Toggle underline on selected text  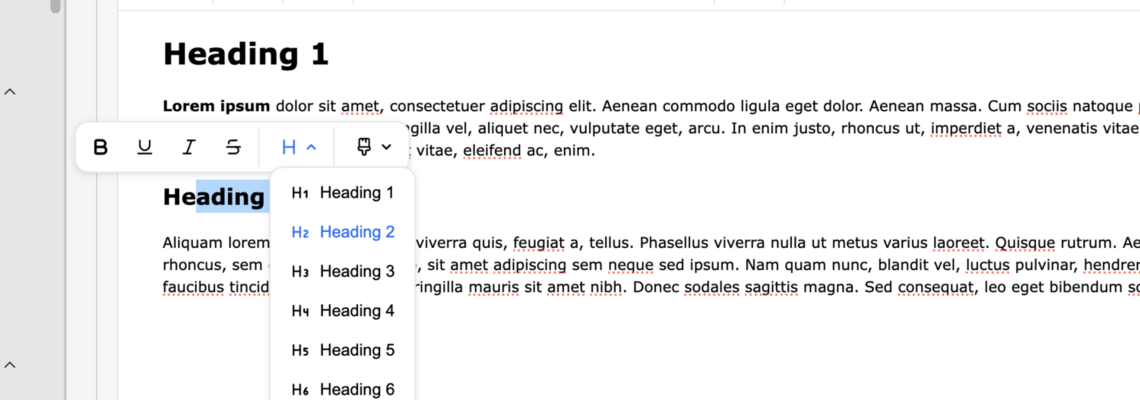pyautogui.click(x=144, y=148)
